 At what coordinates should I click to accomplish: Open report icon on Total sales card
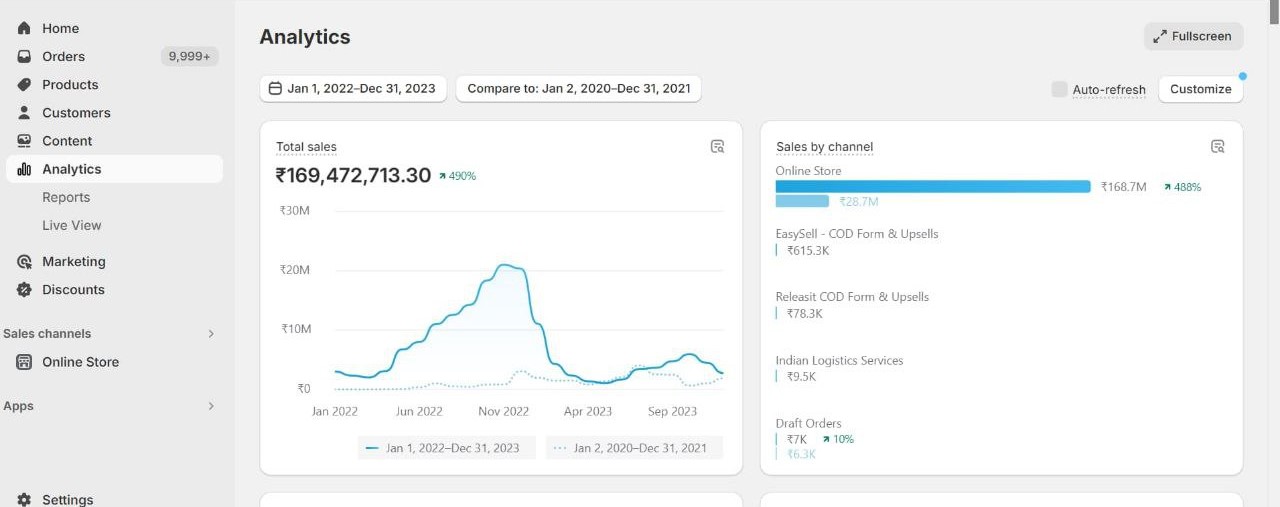tap(717, 147)
